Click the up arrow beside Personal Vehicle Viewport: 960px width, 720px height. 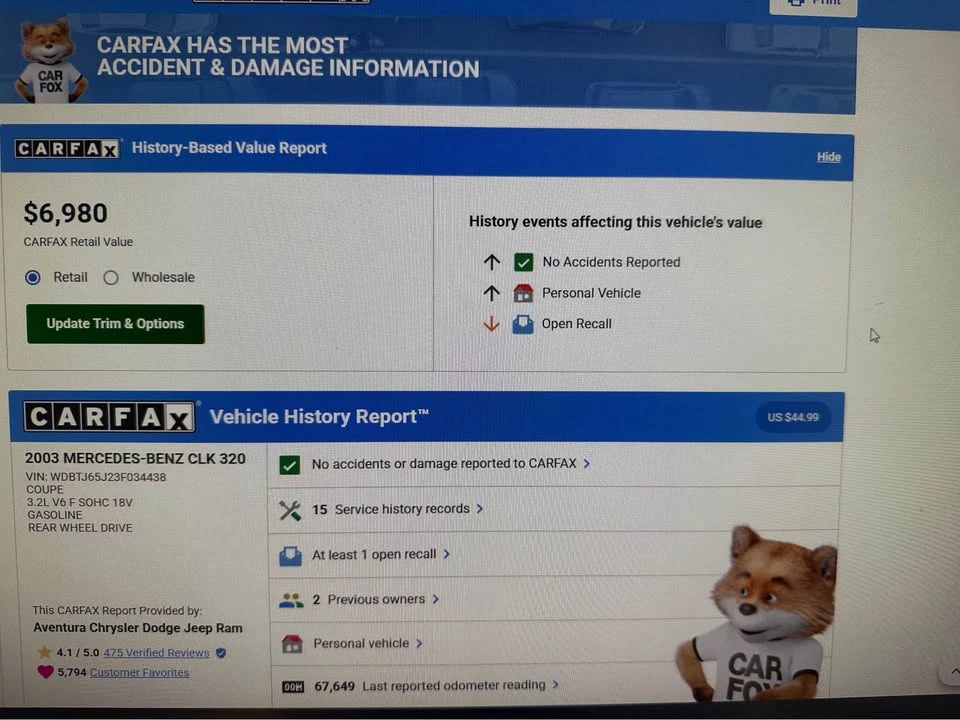[492, 293]
